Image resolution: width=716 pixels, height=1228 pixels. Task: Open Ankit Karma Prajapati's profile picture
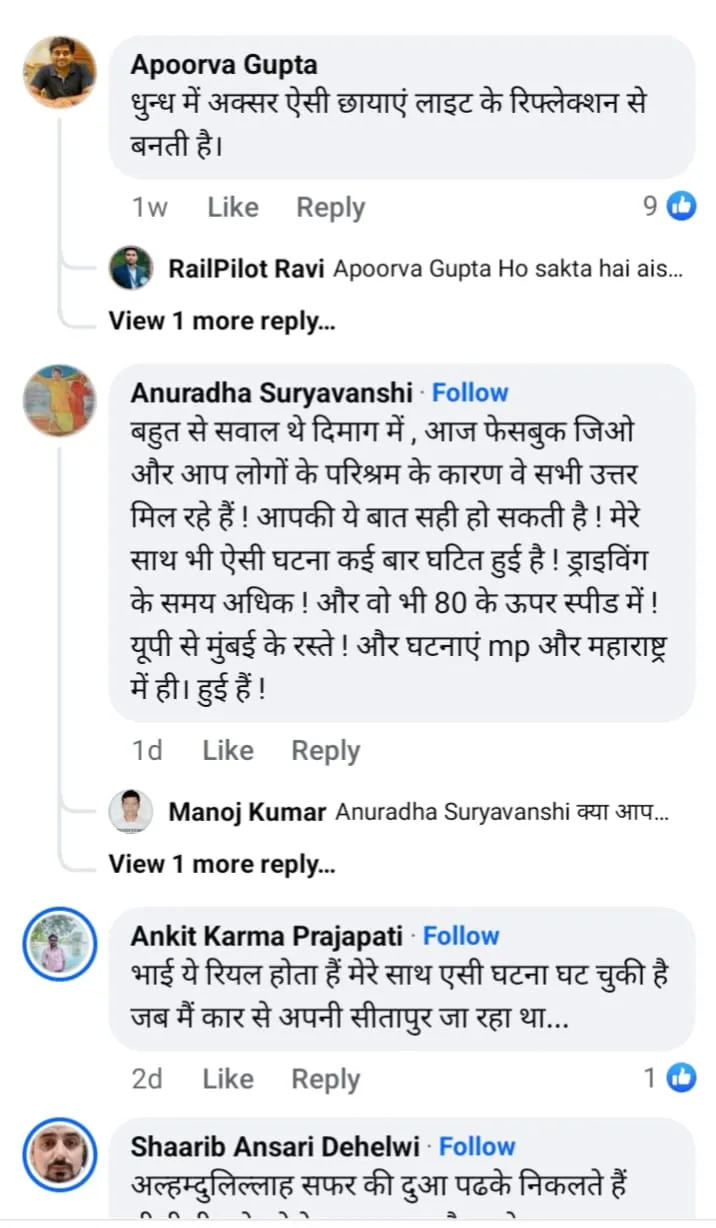coord(59,944)
